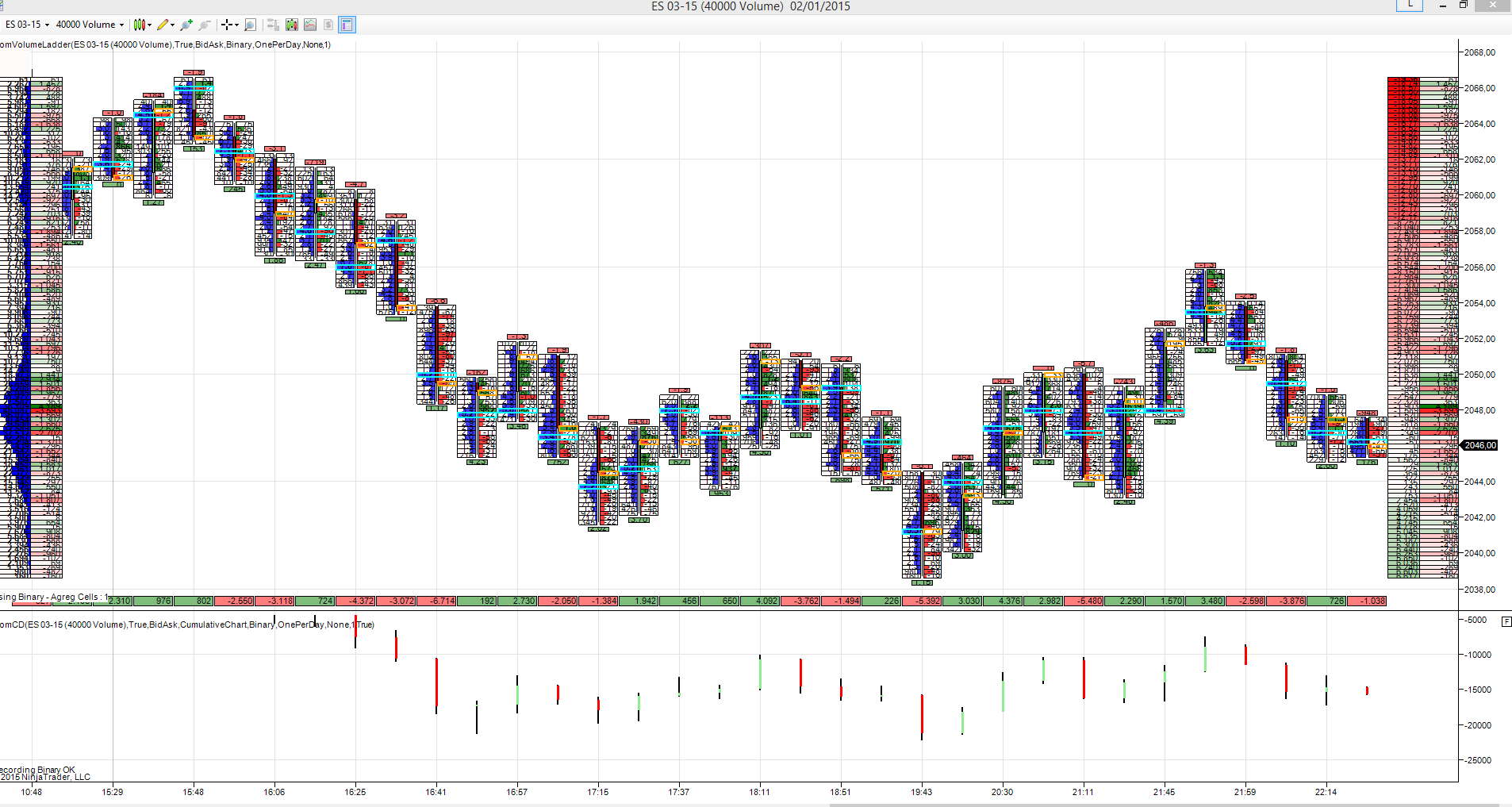Viewport: 1512px width, 807px height.
Task: Click the 2050,00 price axis label
Action: [x=1479, y=375]
